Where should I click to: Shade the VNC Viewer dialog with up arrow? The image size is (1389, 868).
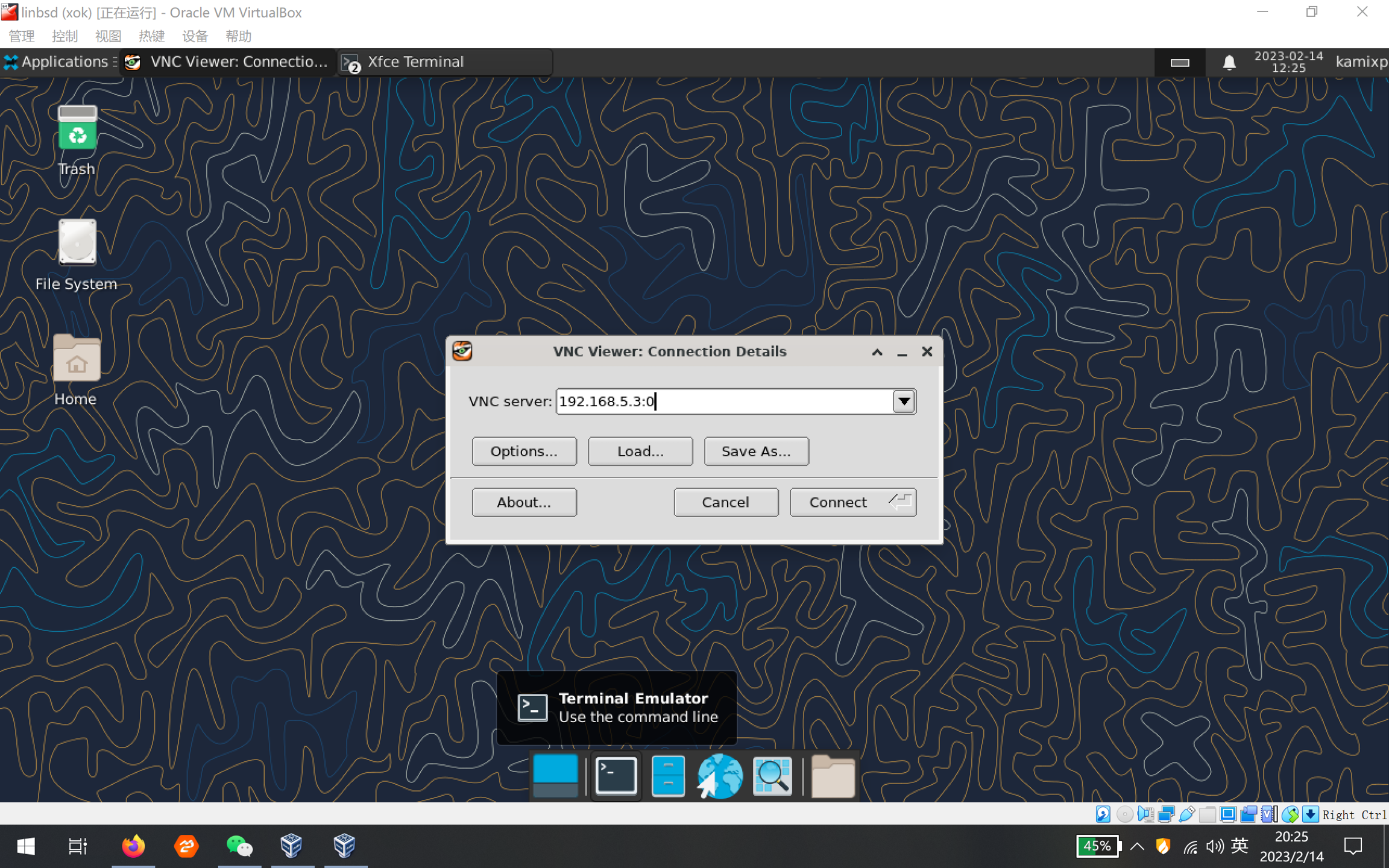(x=877, y=352)
